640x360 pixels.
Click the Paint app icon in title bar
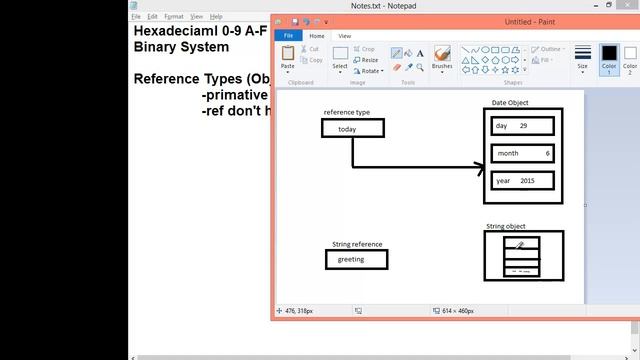(x=278, y=22)
